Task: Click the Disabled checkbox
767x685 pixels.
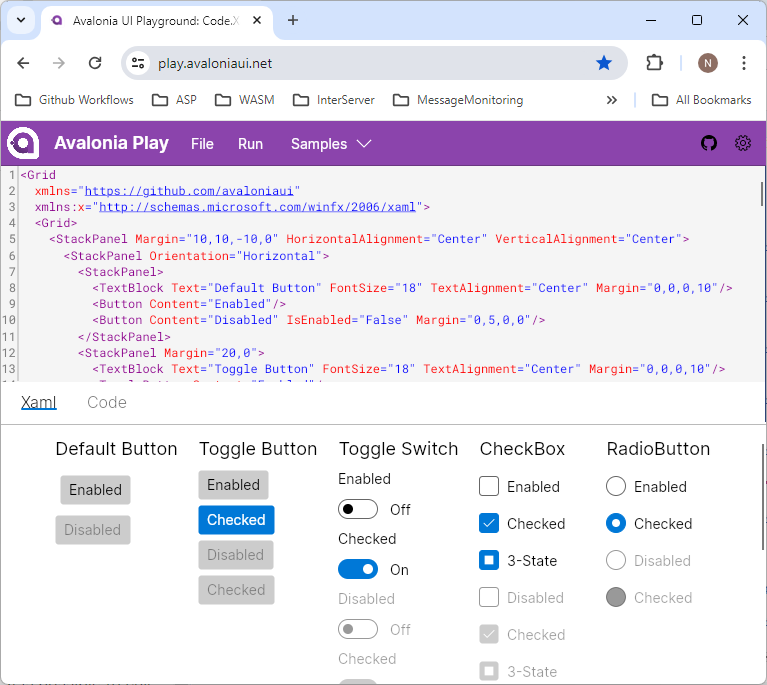Action: pyautogui.click(x=489, y=597)
